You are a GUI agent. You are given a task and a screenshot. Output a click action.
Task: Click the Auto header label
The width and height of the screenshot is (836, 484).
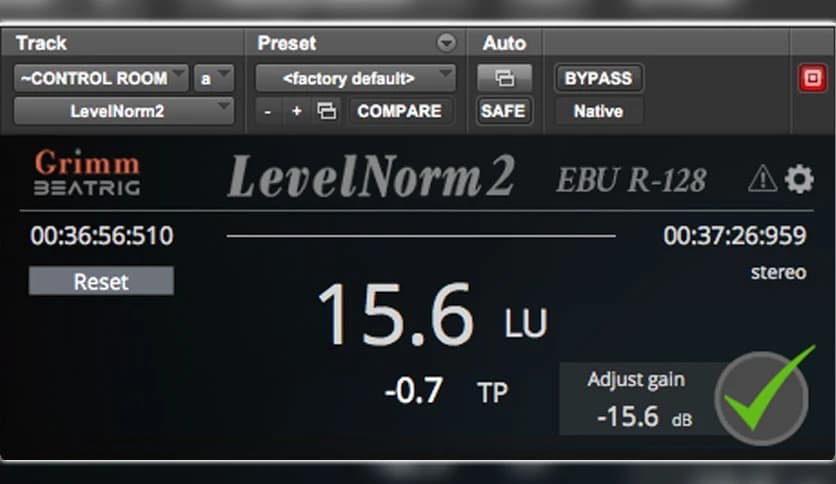[x=504, y=43]
